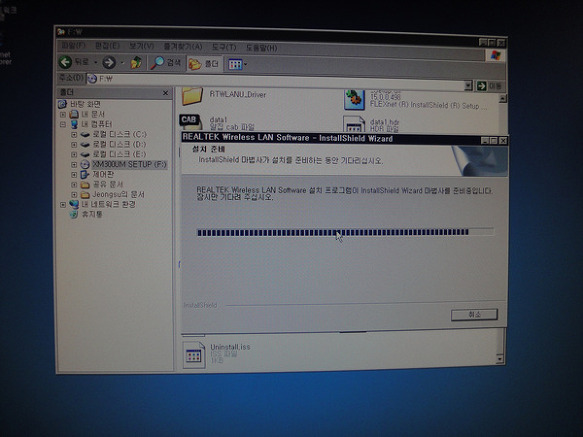Expand the Jeongsu documents folder node
Screen dimensions: 583x437
[x=74, y=195]
